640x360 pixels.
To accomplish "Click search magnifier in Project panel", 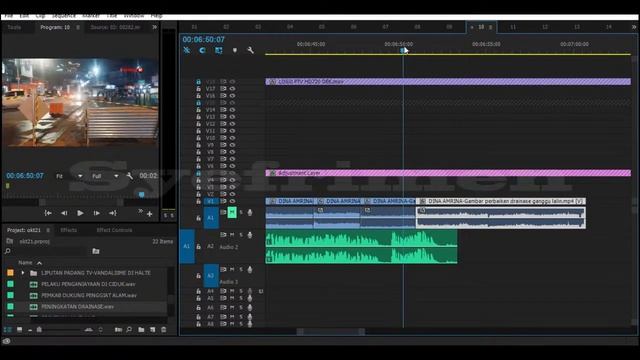I will click(x=8, y=251).
